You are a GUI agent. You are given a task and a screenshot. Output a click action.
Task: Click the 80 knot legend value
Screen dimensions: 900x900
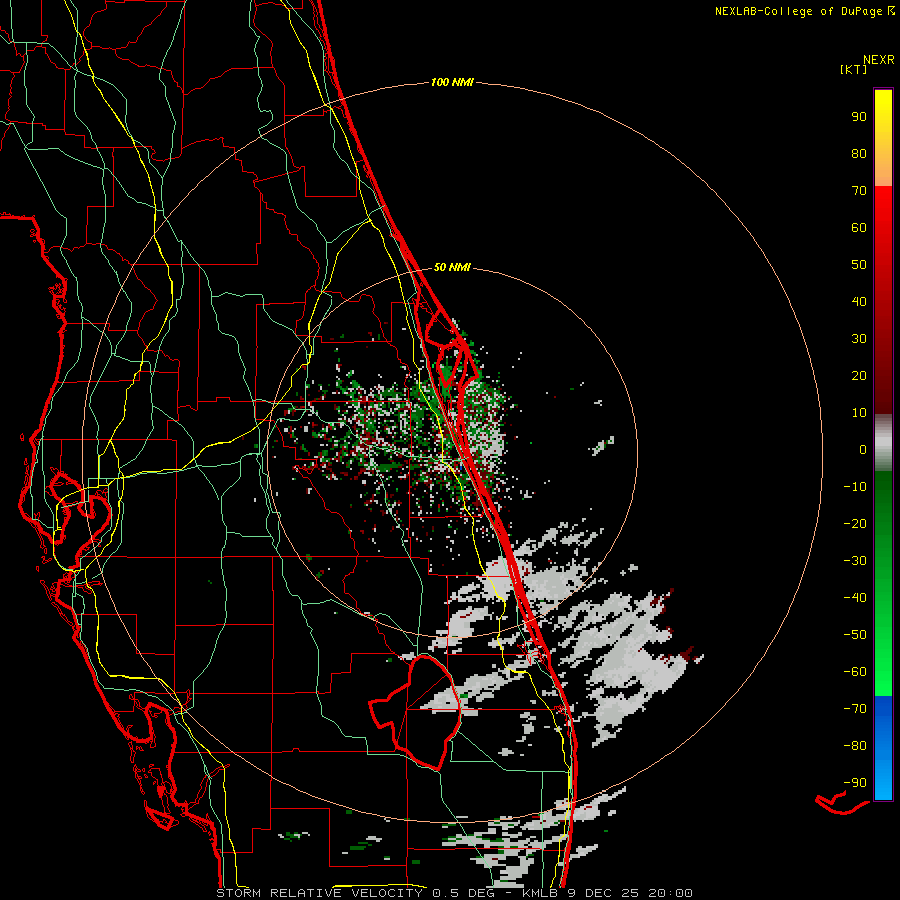click(x=859, y=153)
